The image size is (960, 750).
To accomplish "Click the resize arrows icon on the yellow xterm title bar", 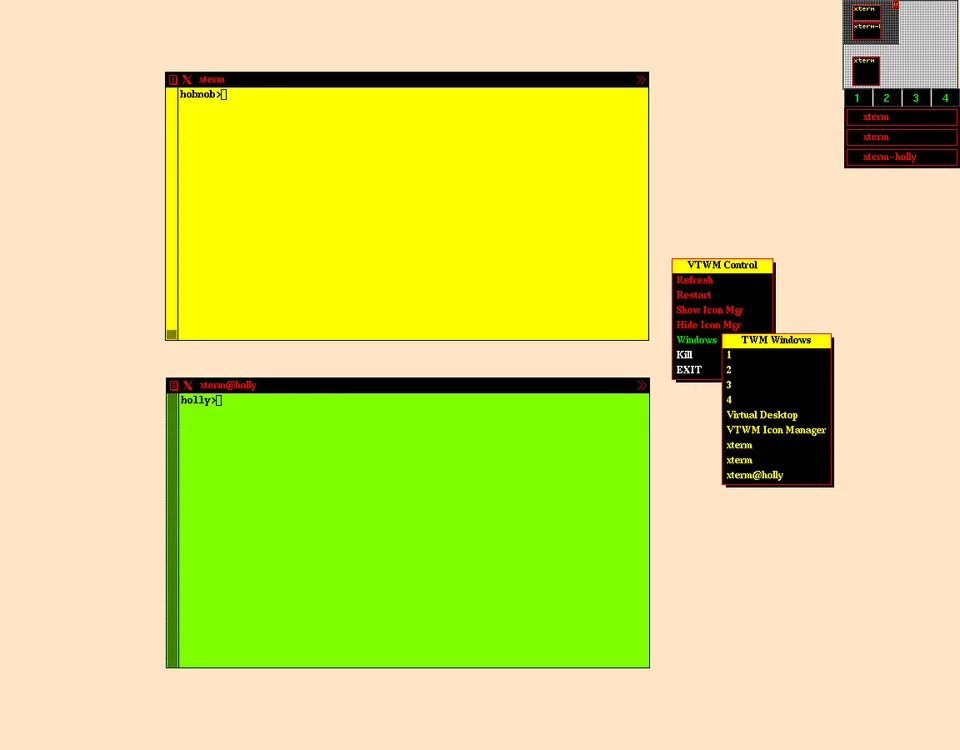I will (640, 80).
